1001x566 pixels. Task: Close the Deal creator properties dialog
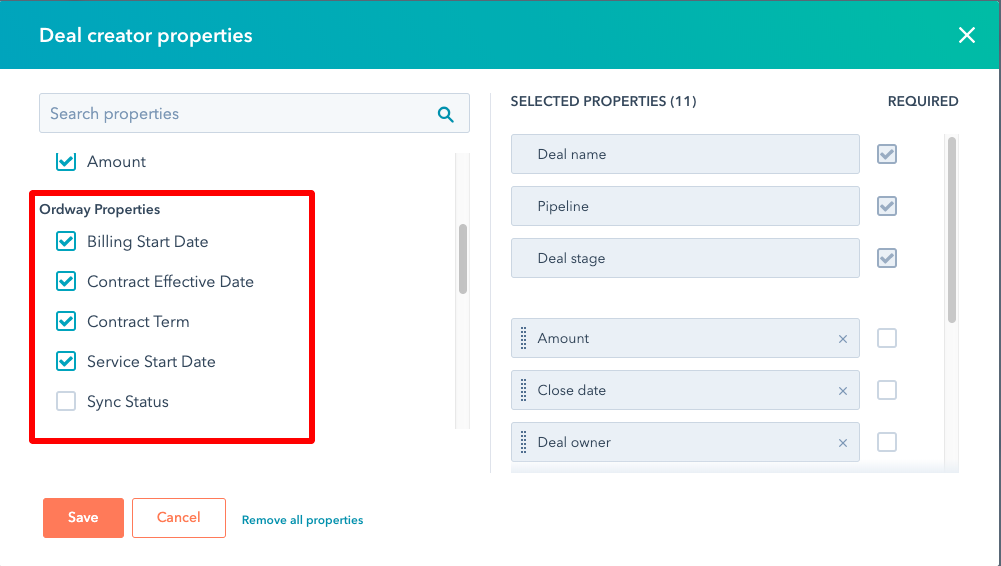coord(967,35)
